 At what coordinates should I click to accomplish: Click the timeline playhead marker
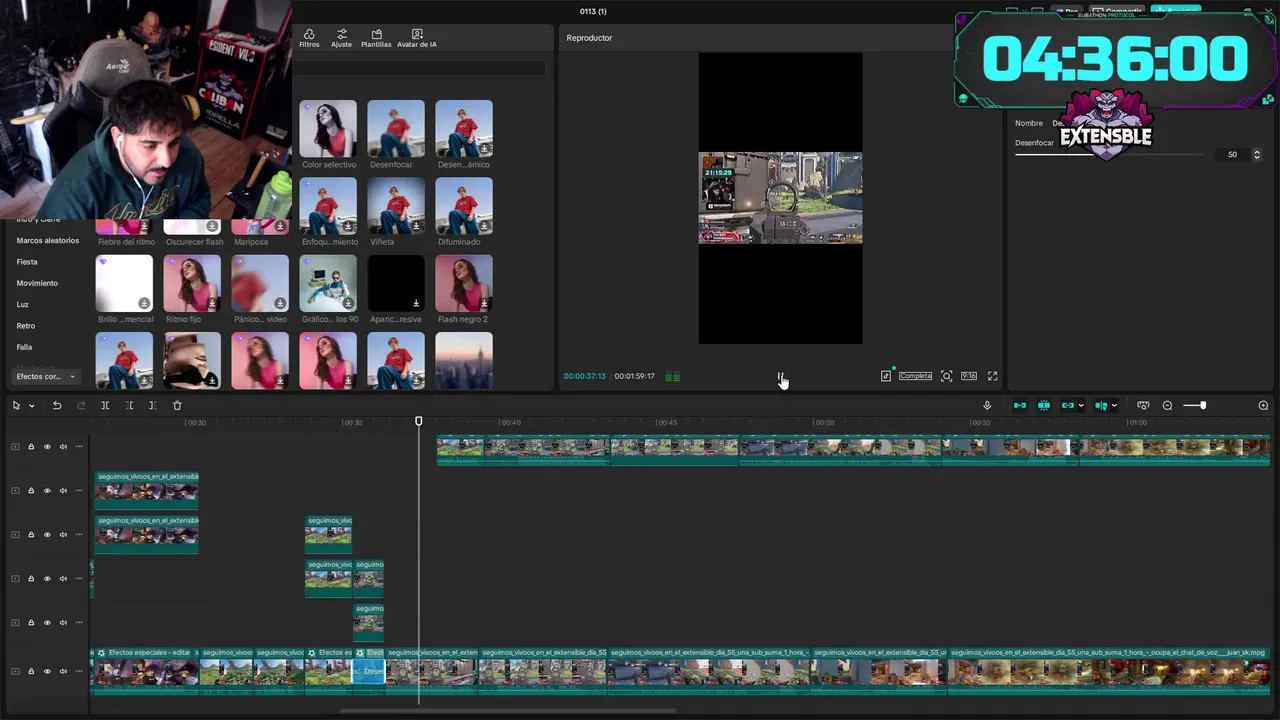419,421
